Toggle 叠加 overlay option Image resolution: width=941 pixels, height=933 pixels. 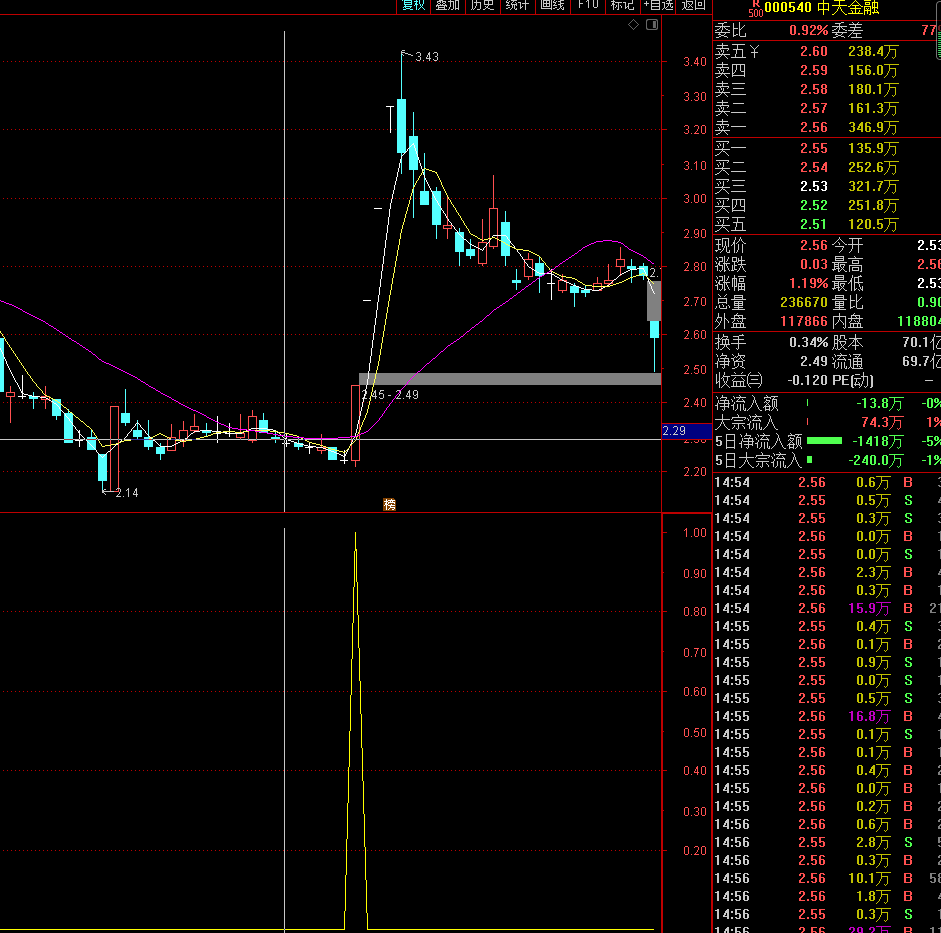click(x=447, y=5)
